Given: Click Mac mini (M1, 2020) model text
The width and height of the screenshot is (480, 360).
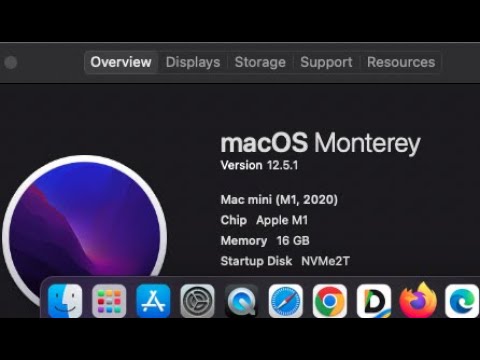Looking at the screenshot, I should [x=279, y=200].
